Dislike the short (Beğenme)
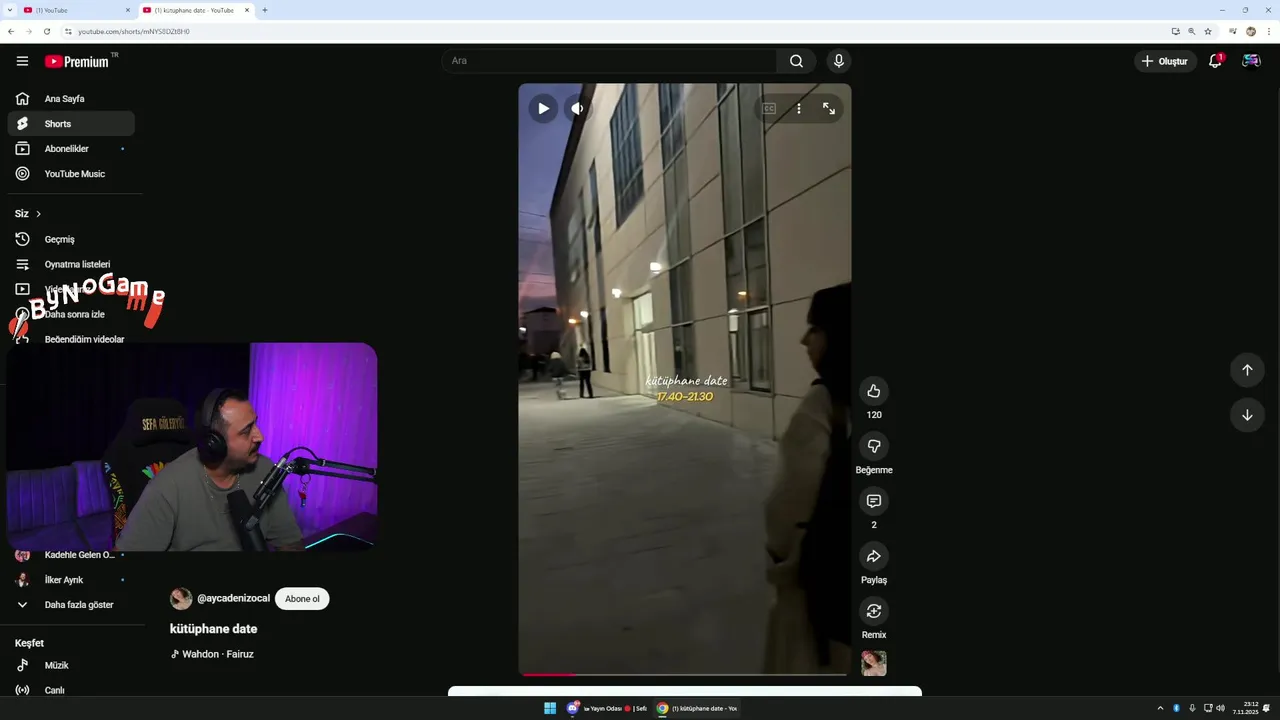Screen dimensions: 1280x720 tap(874, 446)
